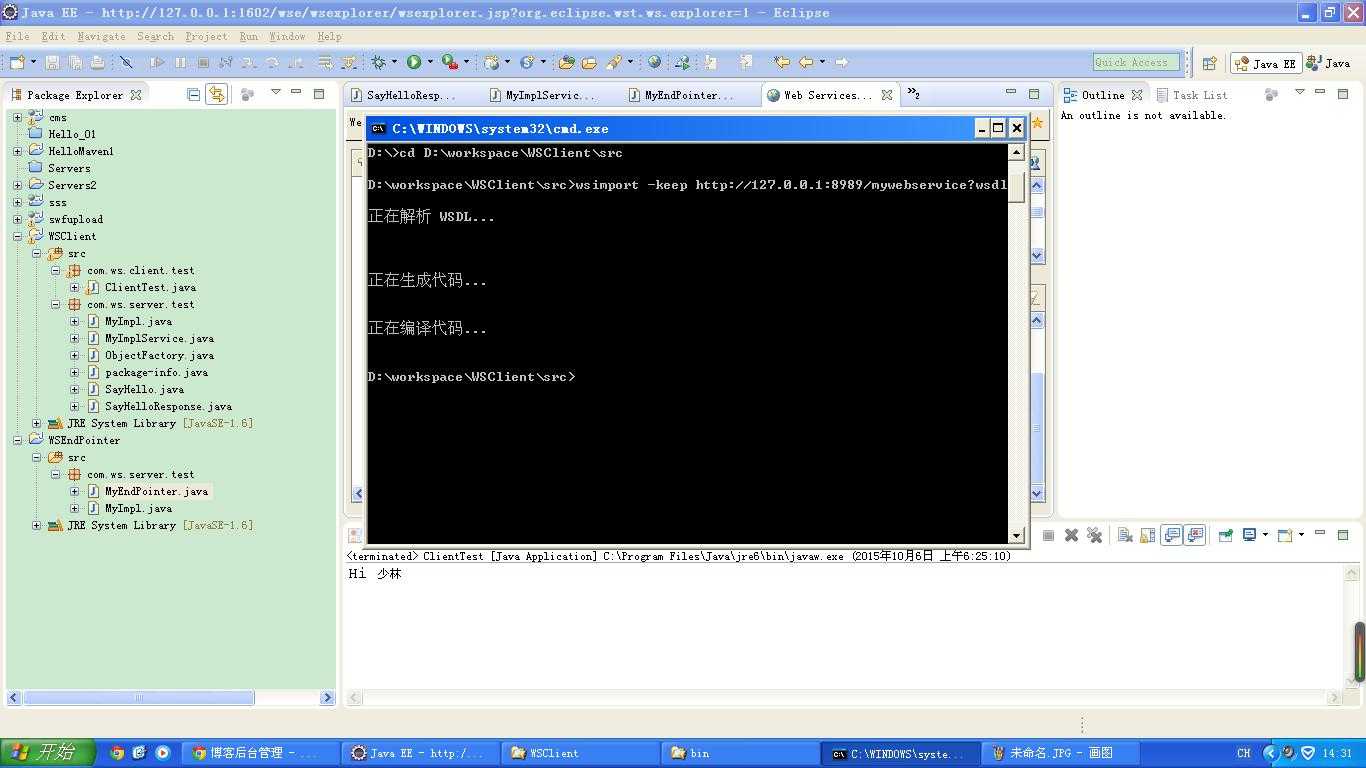
Task: Open the bin folder taskbar button
Action: coord(740,753)
